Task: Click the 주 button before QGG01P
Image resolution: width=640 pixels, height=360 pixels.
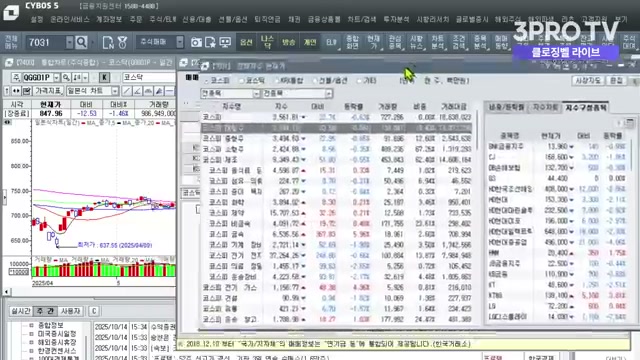Action: click(16, 77)
